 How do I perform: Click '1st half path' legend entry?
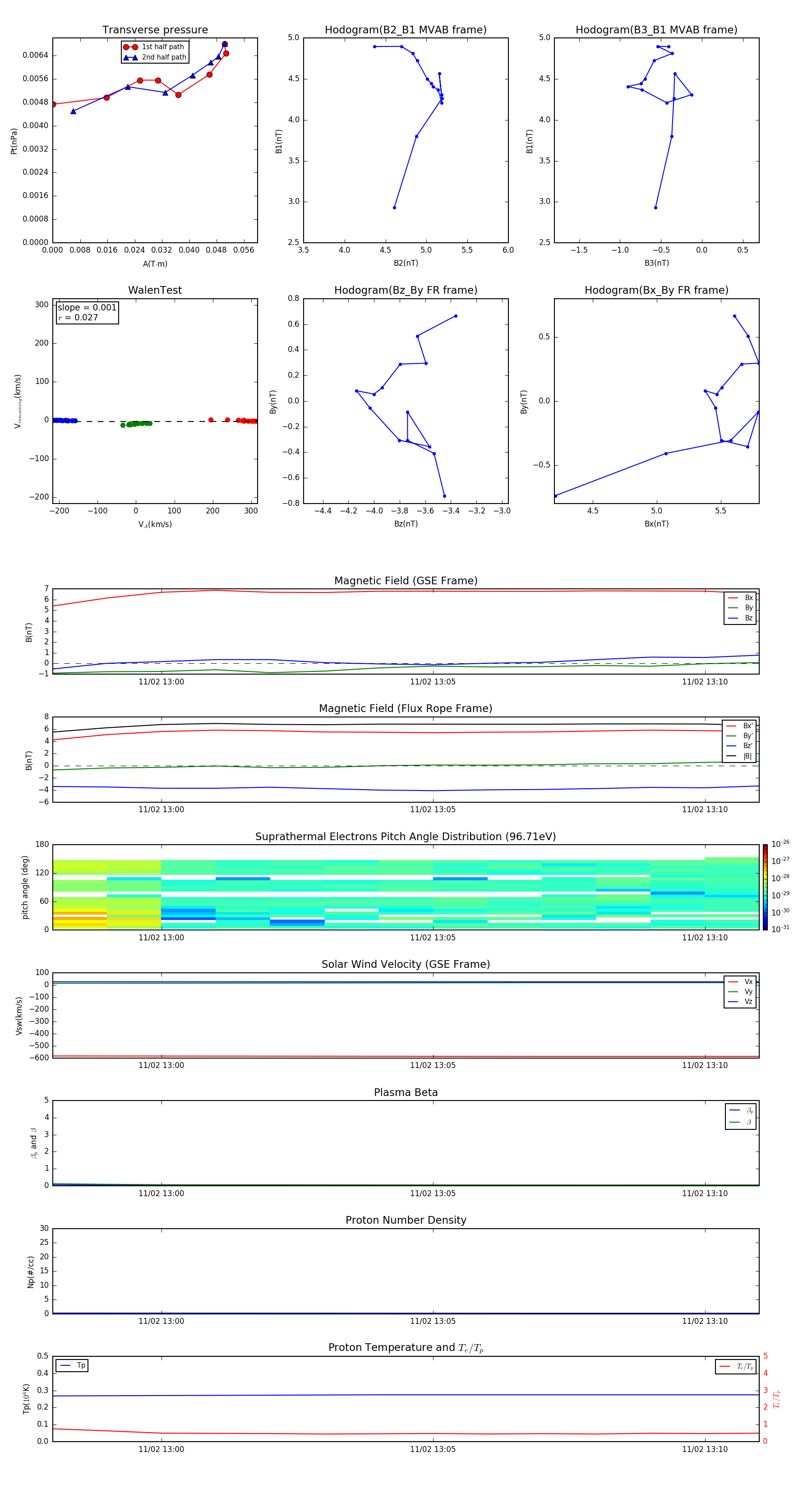point(154,47)
